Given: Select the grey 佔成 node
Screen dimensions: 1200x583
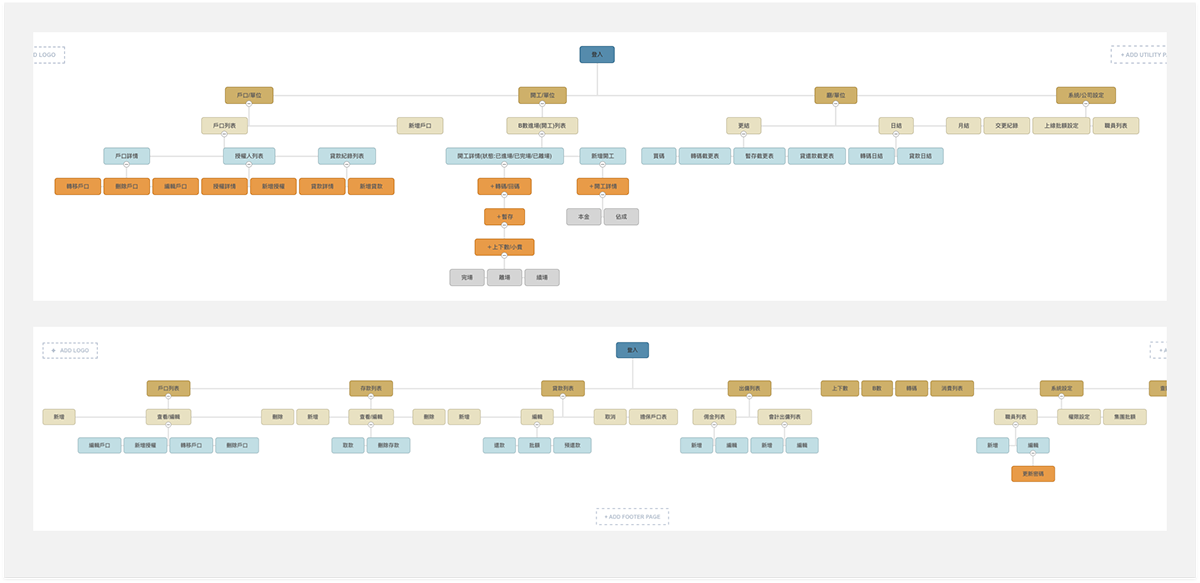Looking at the screenshot, I should (x=621, y=217).
